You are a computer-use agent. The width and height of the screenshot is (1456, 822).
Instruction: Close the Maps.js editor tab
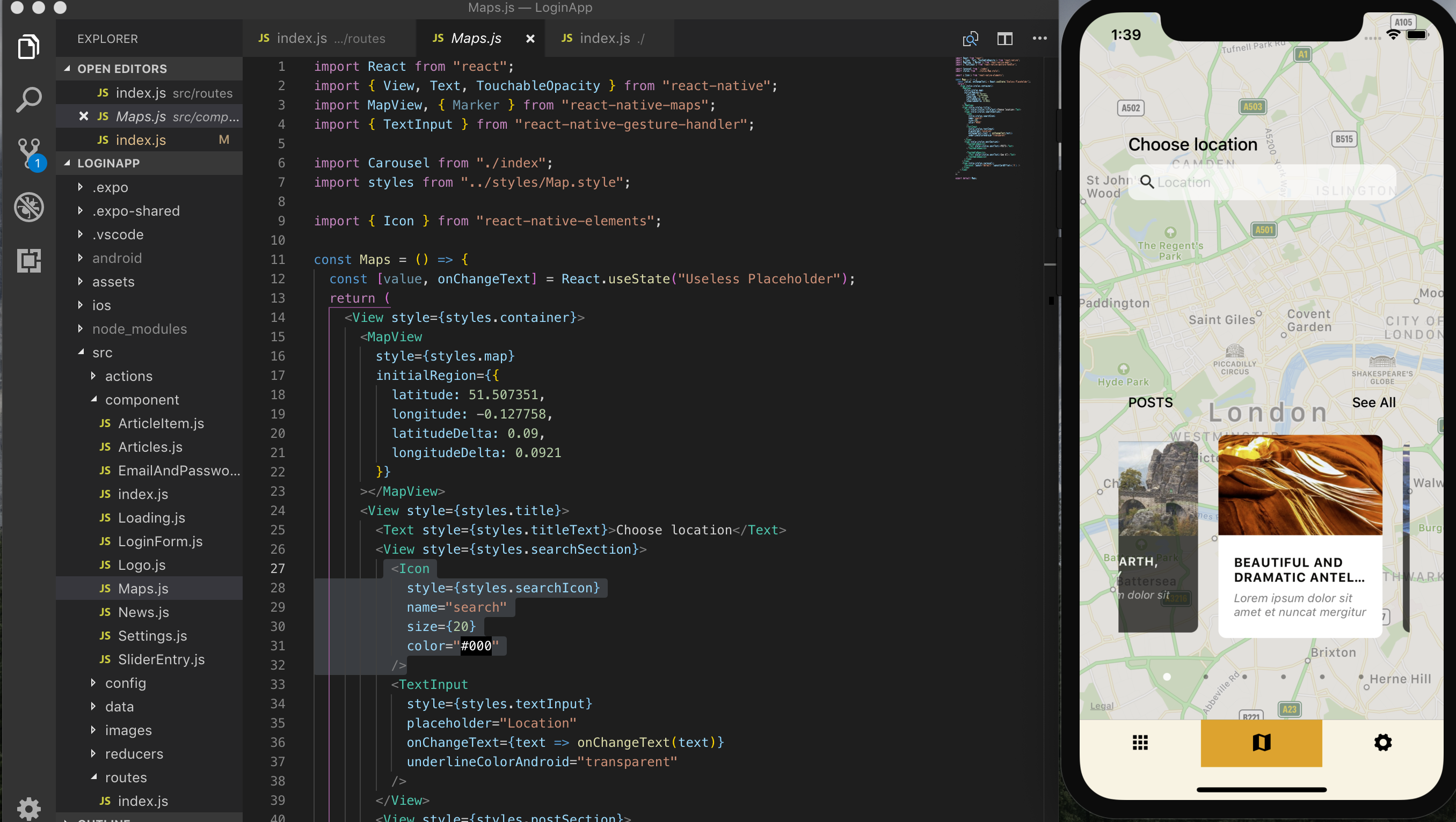pyautogui.click(x=529, y=39)
